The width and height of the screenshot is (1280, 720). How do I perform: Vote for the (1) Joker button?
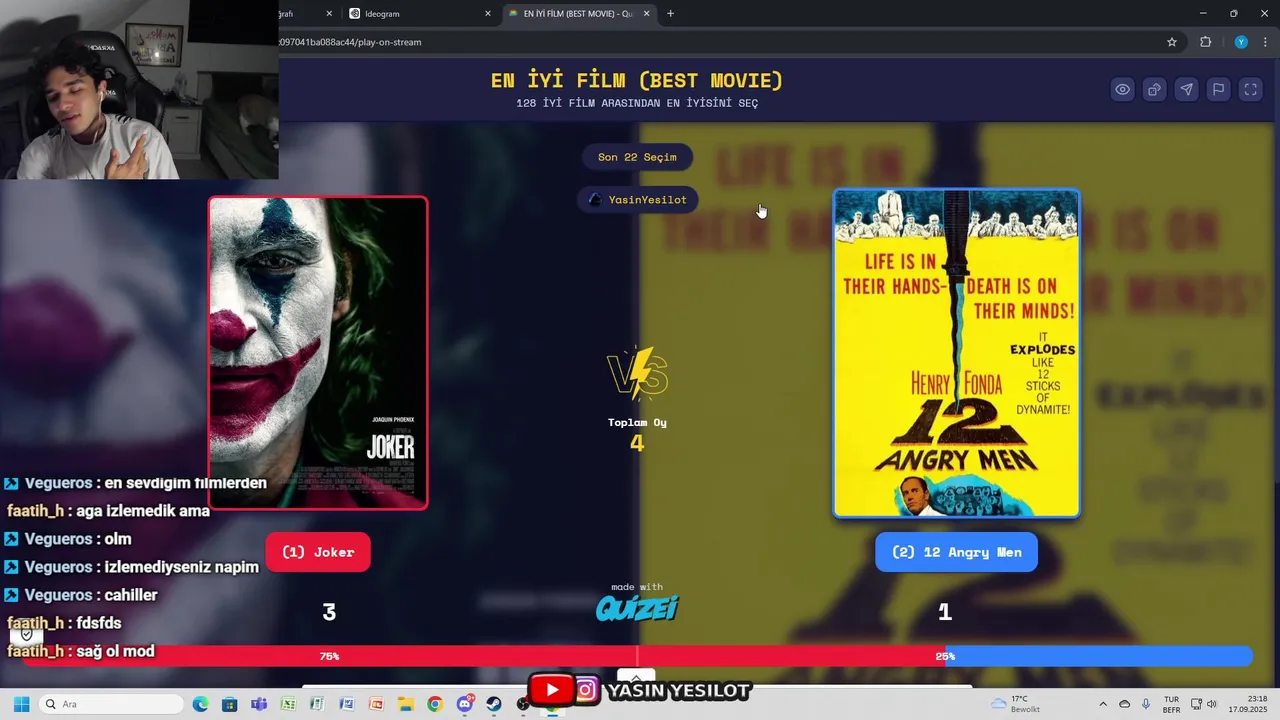coord(318,552)
